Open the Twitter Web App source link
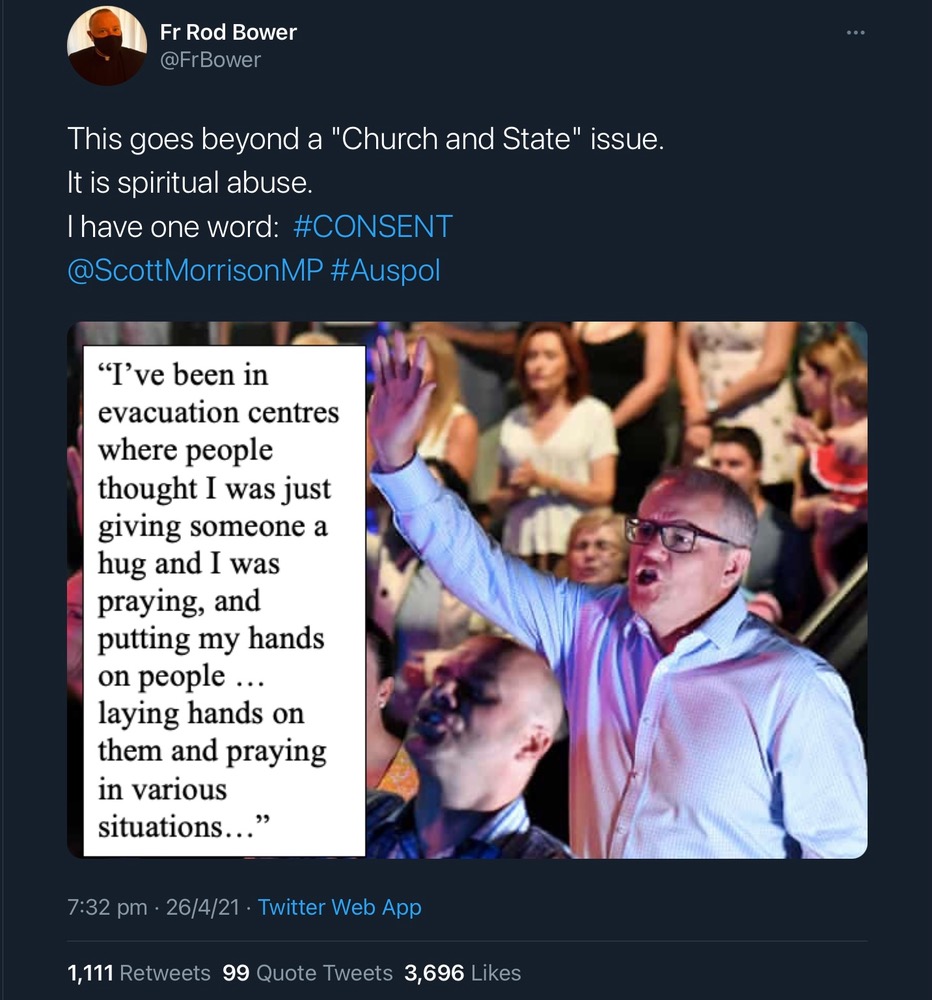Image resolution: width=932 pixels, height=1000 pixels. tap(339, 907)
